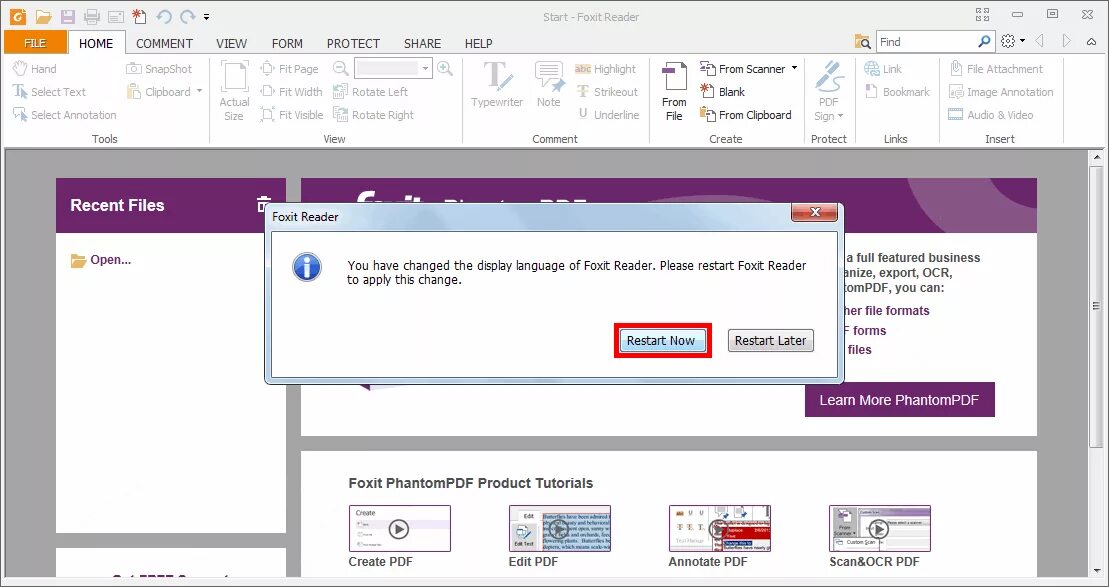Viewport: 1109px width, 587px height.
Task: Switch to the VIEW ribbon tab
Action: [x=231, y=43]
